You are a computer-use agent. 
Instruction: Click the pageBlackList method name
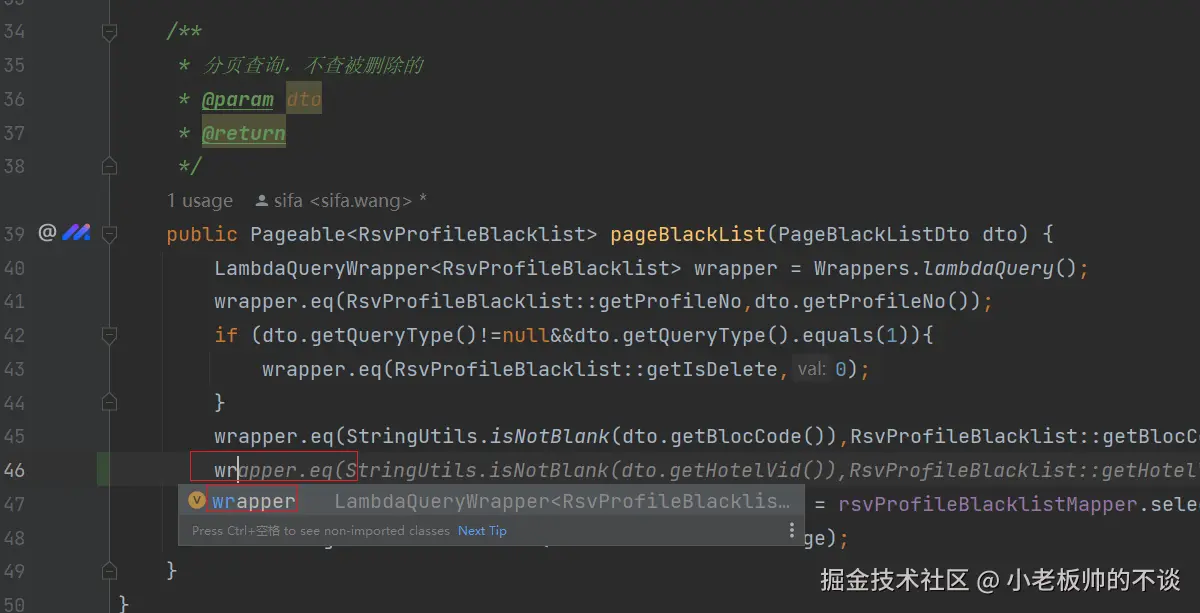click(687, 235)
